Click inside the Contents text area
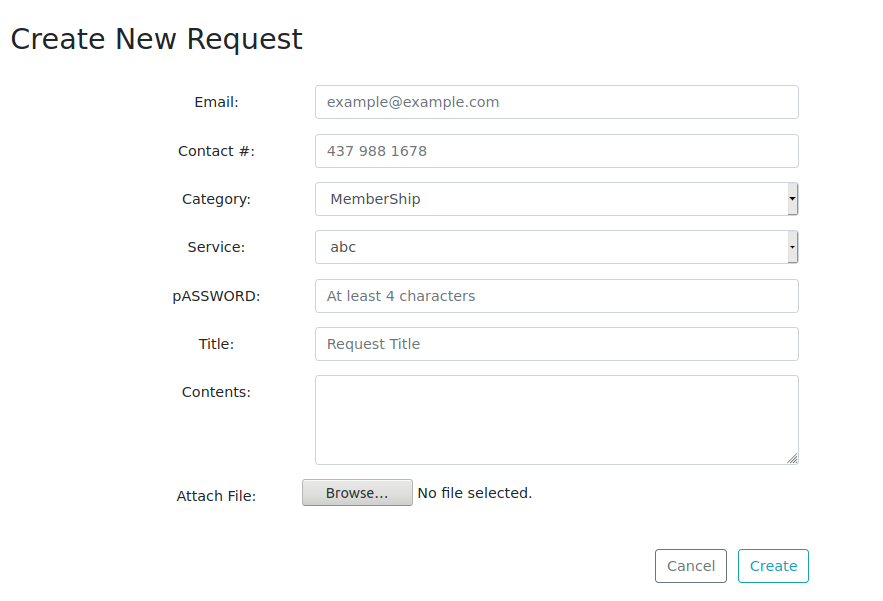 (556, 420)
